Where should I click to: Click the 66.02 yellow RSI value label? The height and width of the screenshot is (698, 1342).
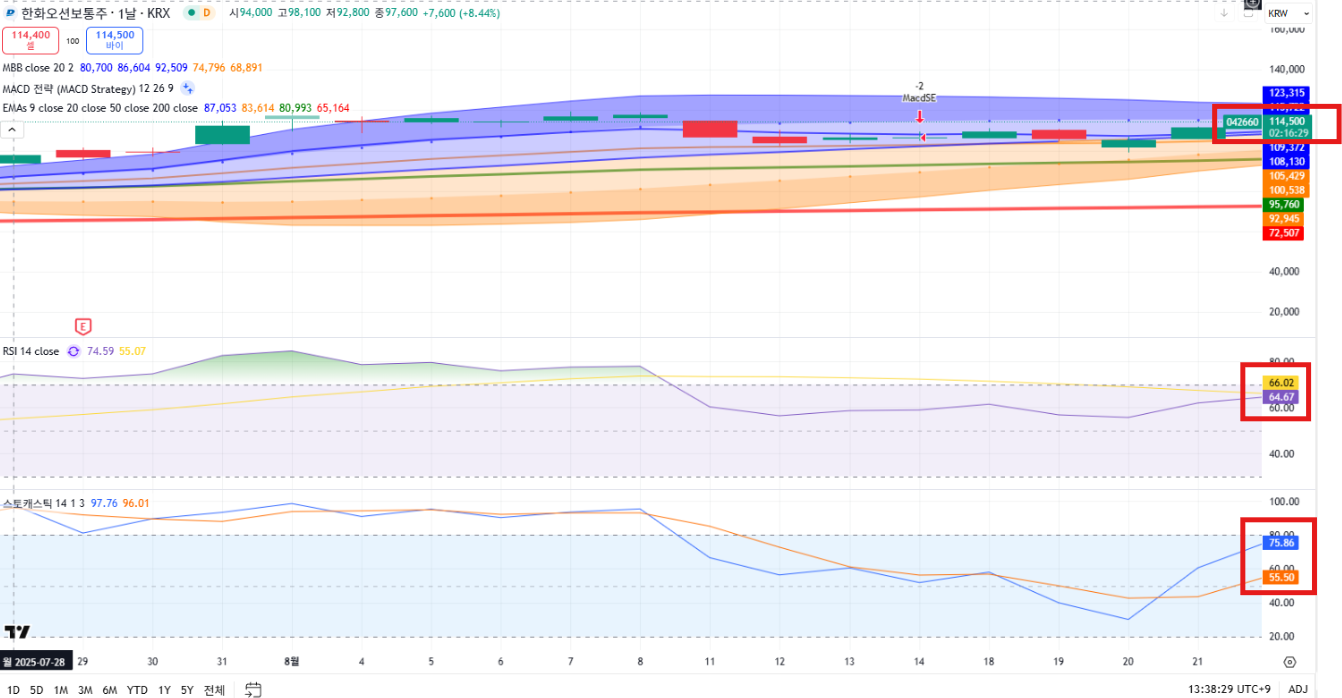coord(1281,383)
